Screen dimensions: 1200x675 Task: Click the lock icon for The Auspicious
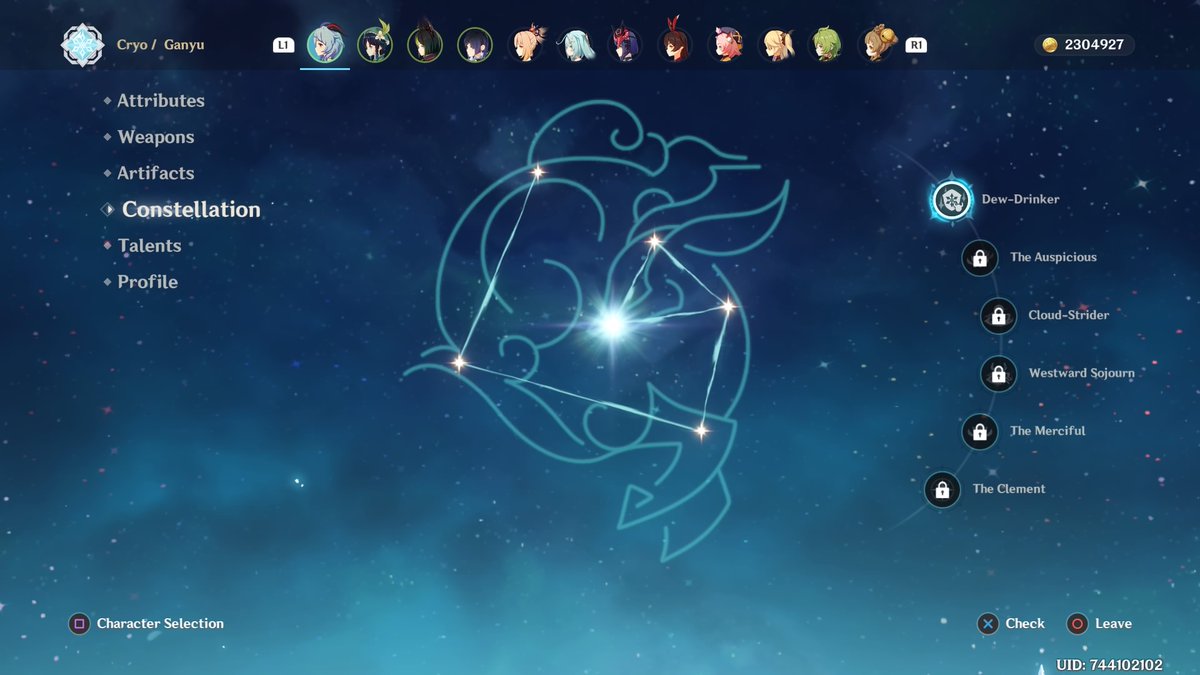coord(980,258)
